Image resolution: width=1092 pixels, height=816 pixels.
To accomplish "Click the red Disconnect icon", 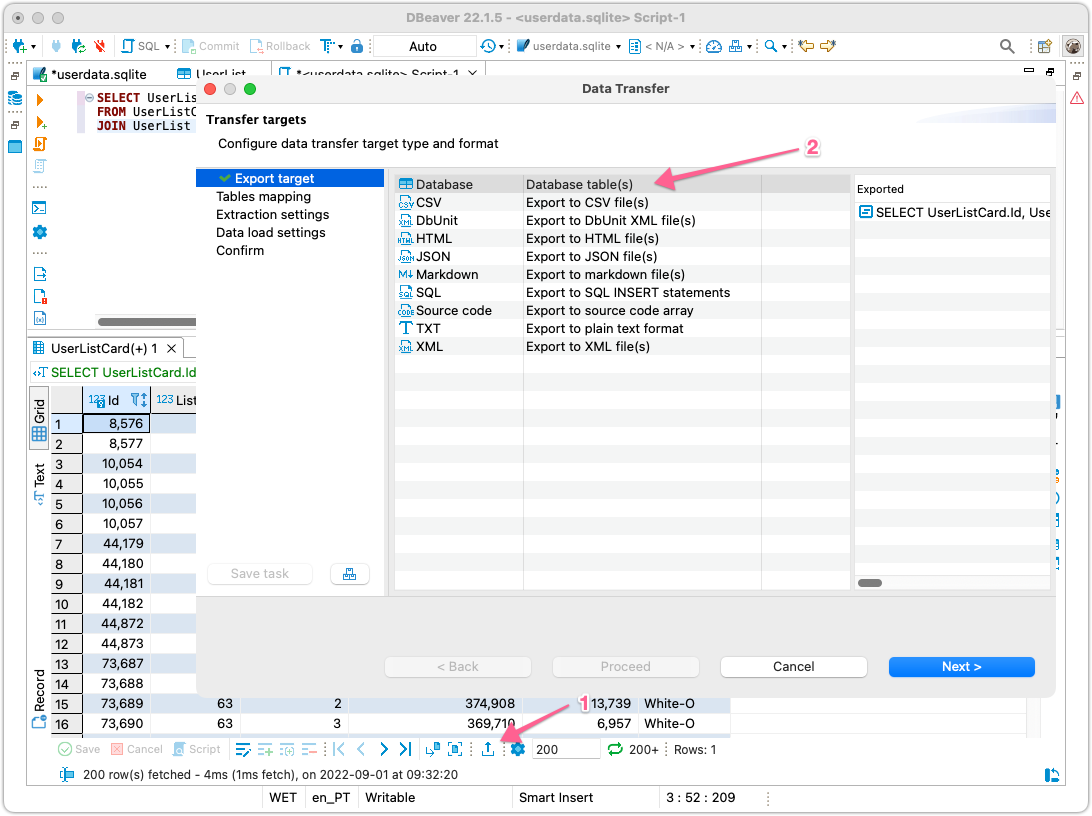I will pos(100,46).
